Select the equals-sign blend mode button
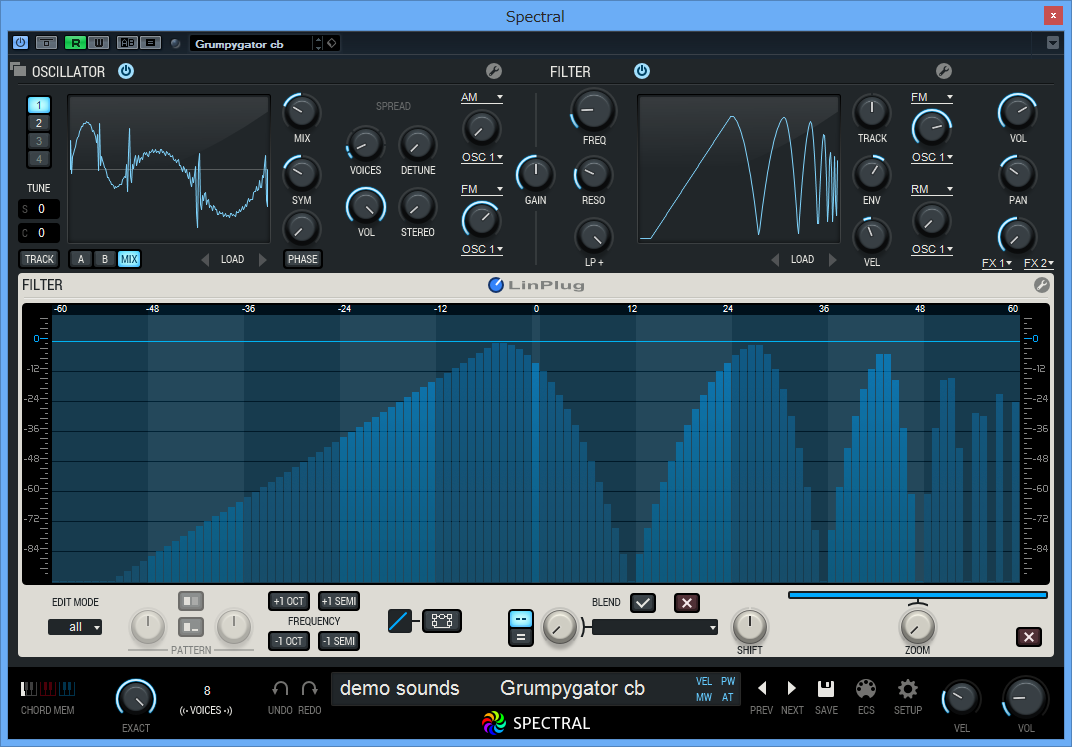Screen dimensions: 1072x747 coord(521,638)
